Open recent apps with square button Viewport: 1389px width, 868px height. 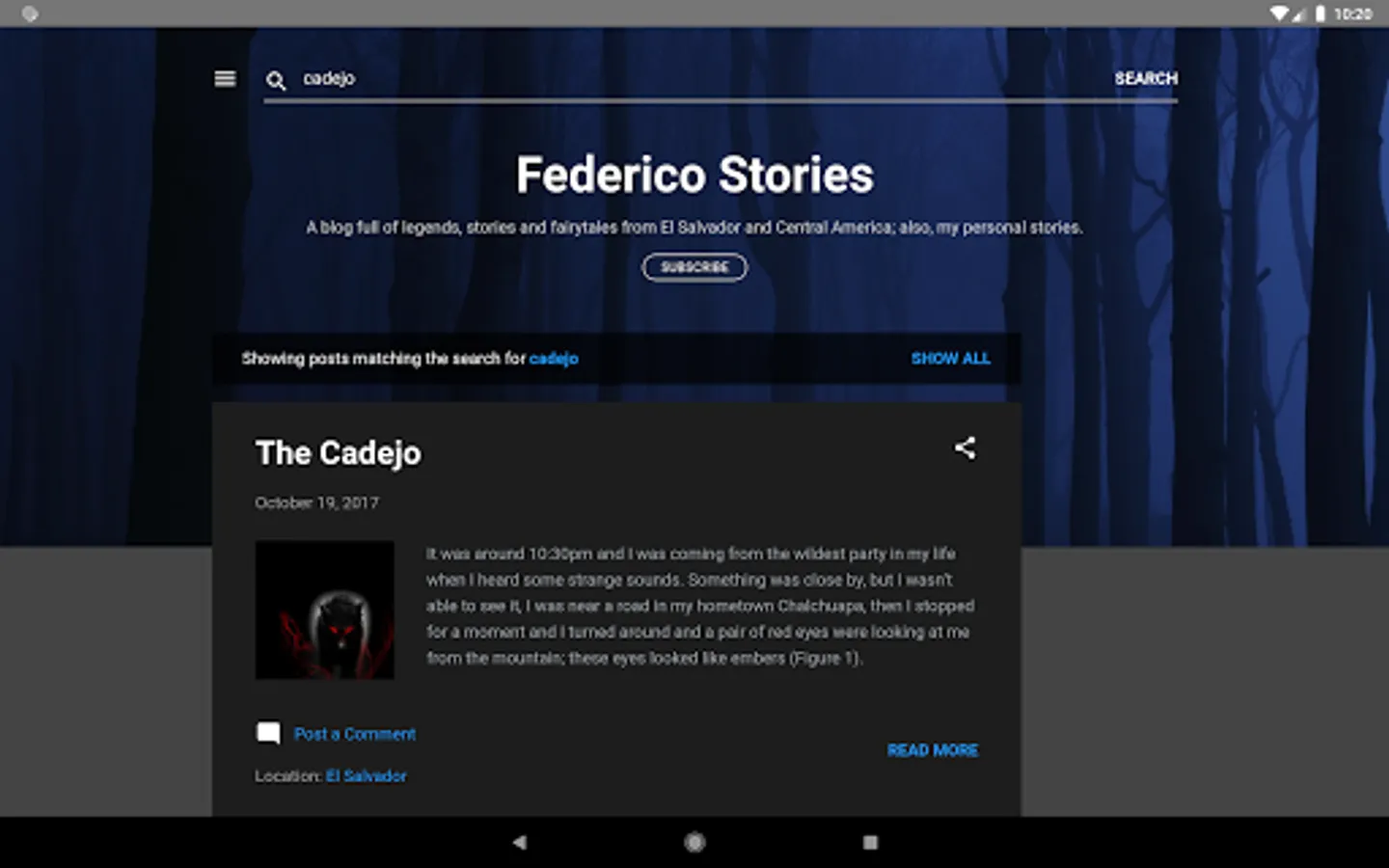tap(870, 842)
